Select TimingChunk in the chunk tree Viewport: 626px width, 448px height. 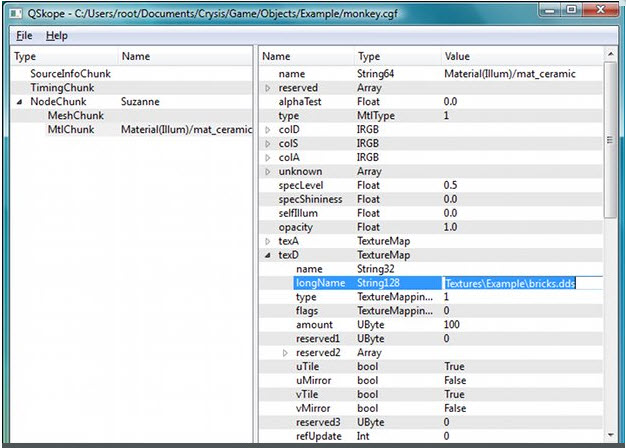pos(62,88)
